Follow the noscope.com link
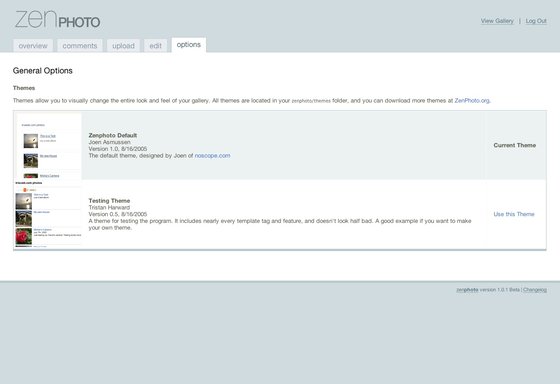The width and height of the screenshot is (560, 384). [x=212, y=155]
